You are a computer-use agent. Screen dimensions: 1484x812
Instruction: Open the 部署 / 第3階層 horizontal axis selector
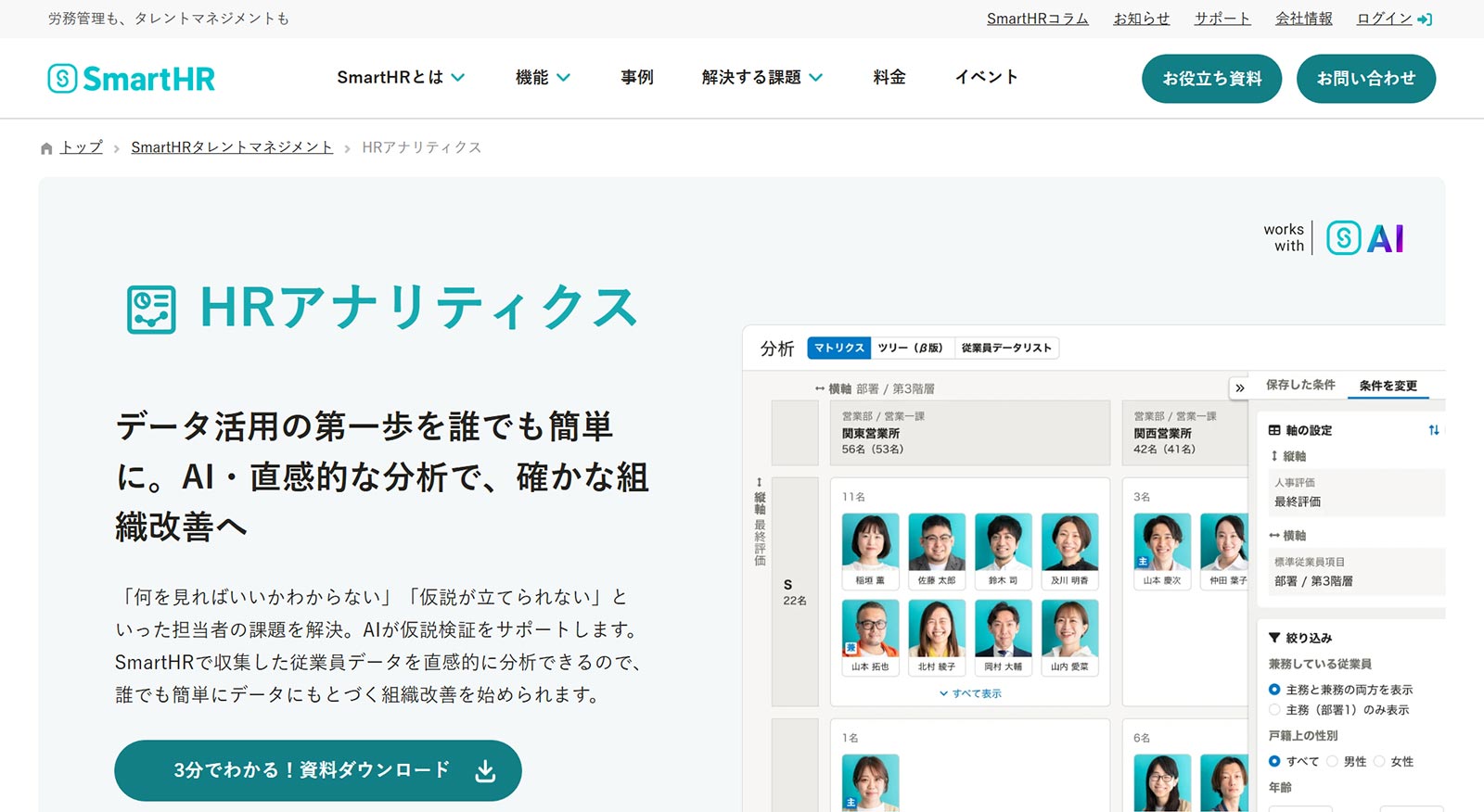(1357, 572)
